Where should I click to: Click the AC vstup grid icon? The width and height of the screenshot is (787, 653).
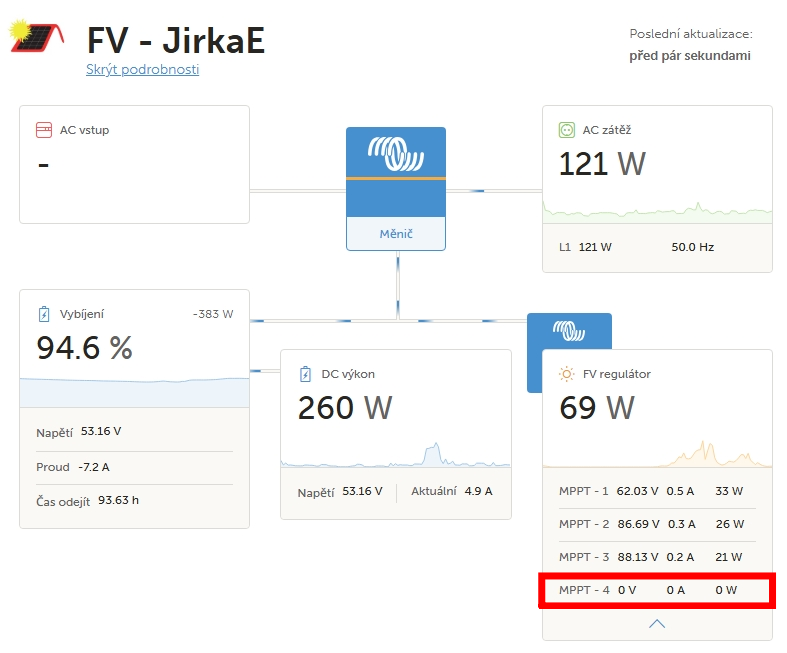(x=44, y=130)
